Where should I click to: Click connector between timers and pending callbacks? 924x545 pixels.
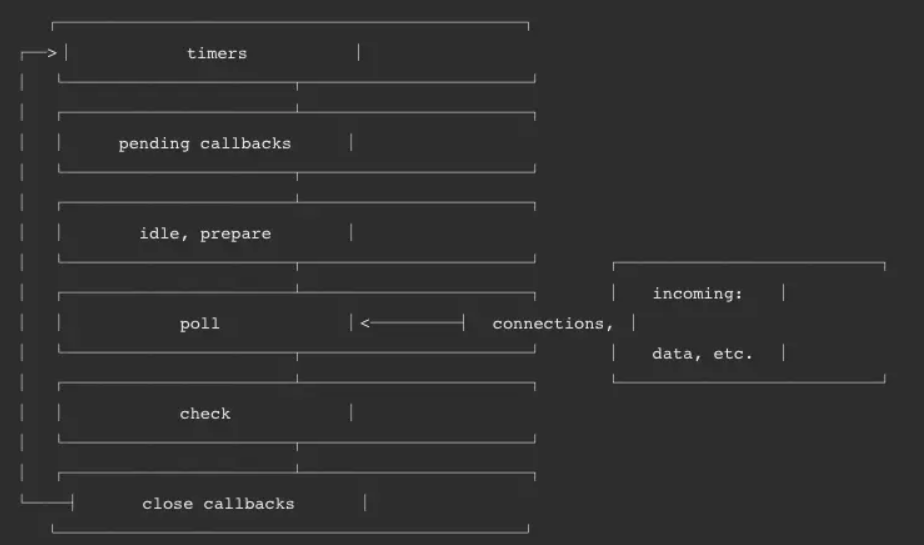pyautogui.click(x=297, y=97)
